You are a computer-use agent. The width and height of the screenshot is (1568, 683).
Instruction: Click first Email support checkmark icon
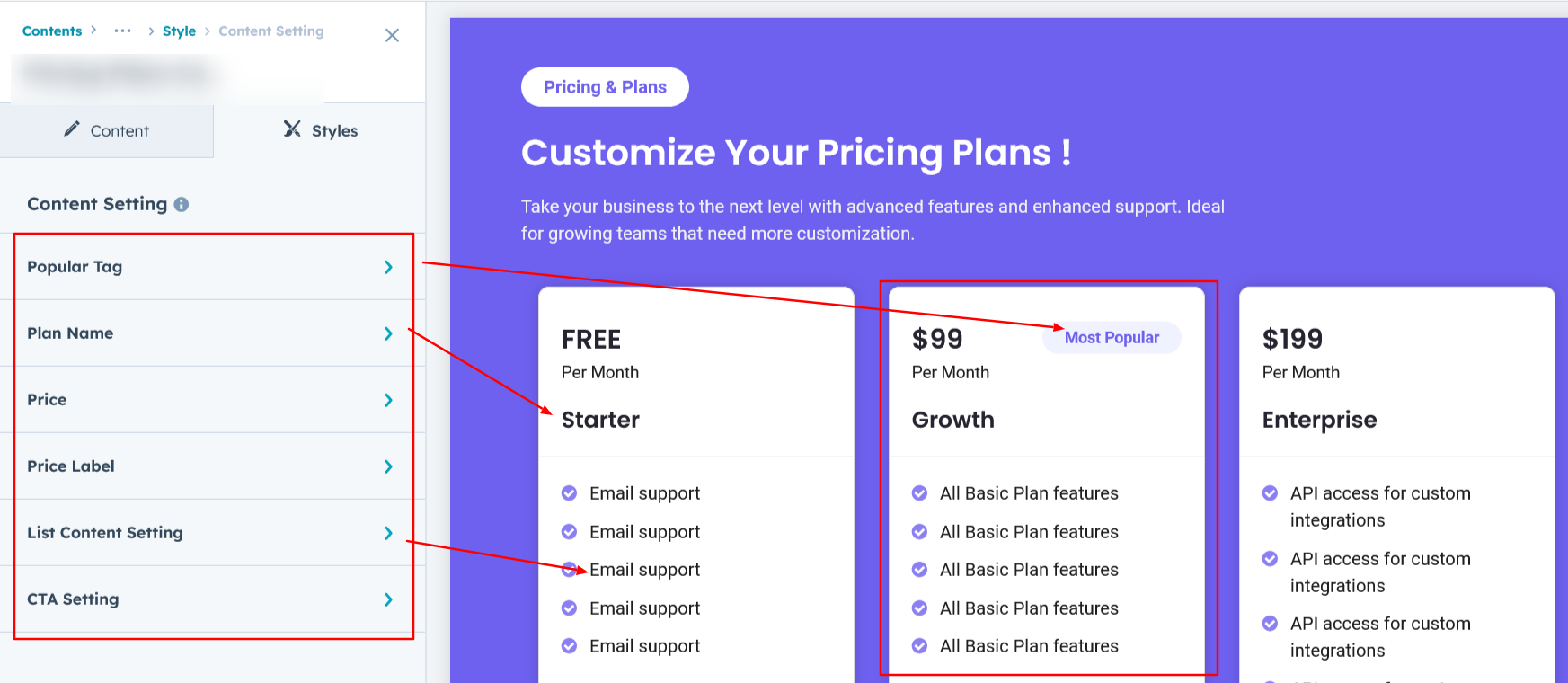pyautogui.click(x=569, y=492)
